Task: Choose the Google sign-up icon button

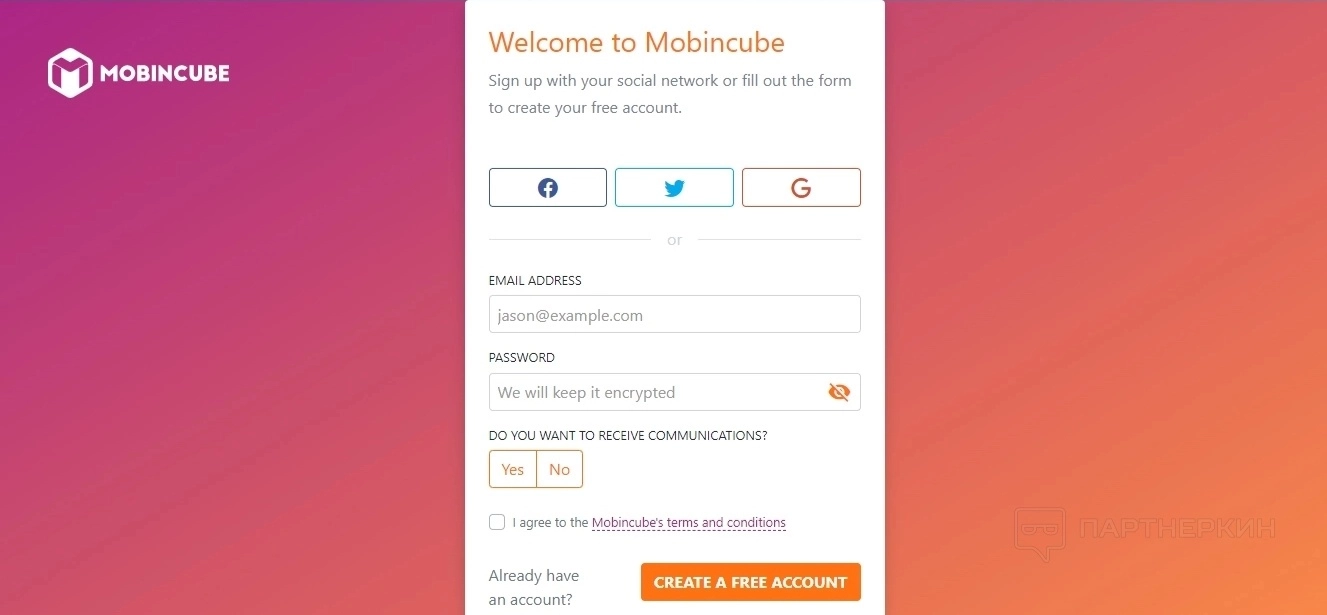Action: [801, 188]
